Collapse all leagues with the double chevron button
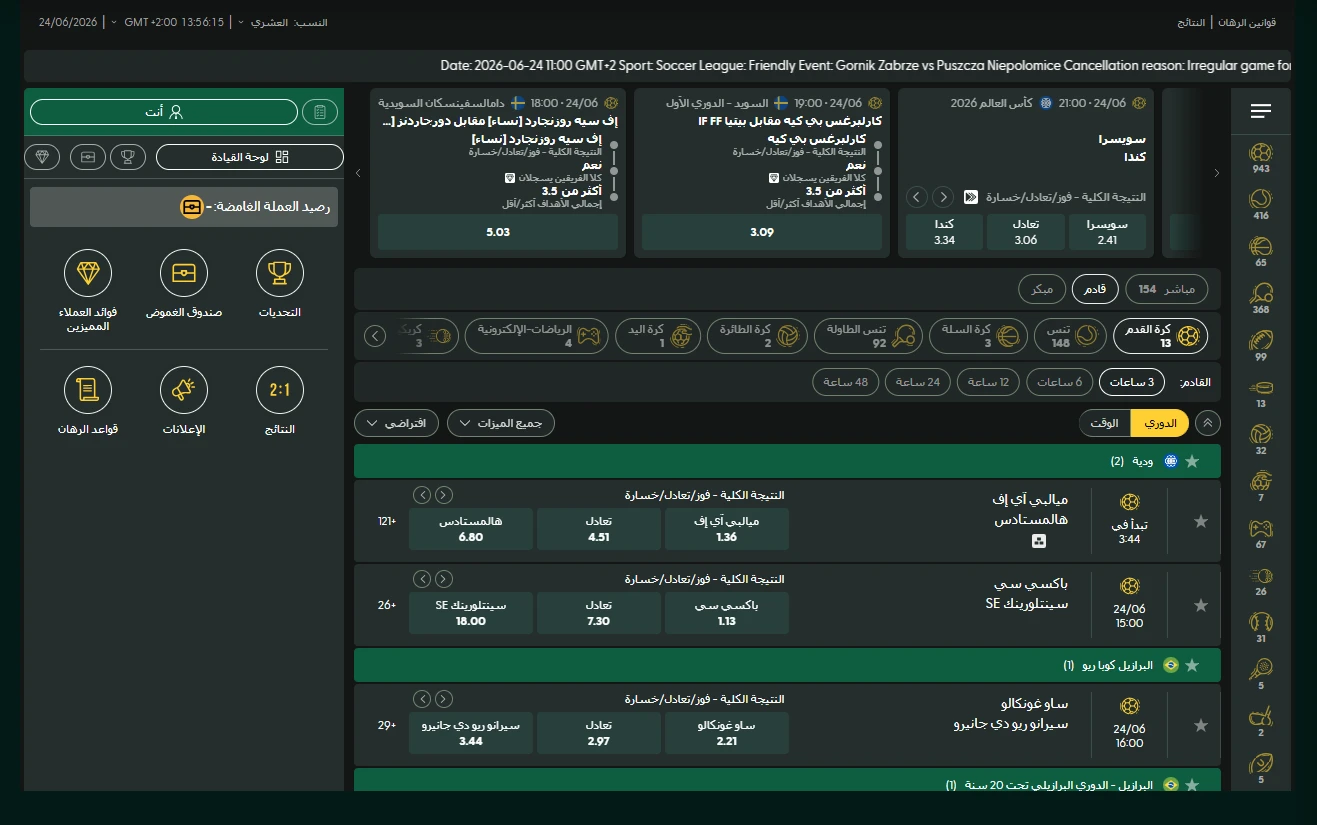Screen dimensions: 1317x825 1208,423
